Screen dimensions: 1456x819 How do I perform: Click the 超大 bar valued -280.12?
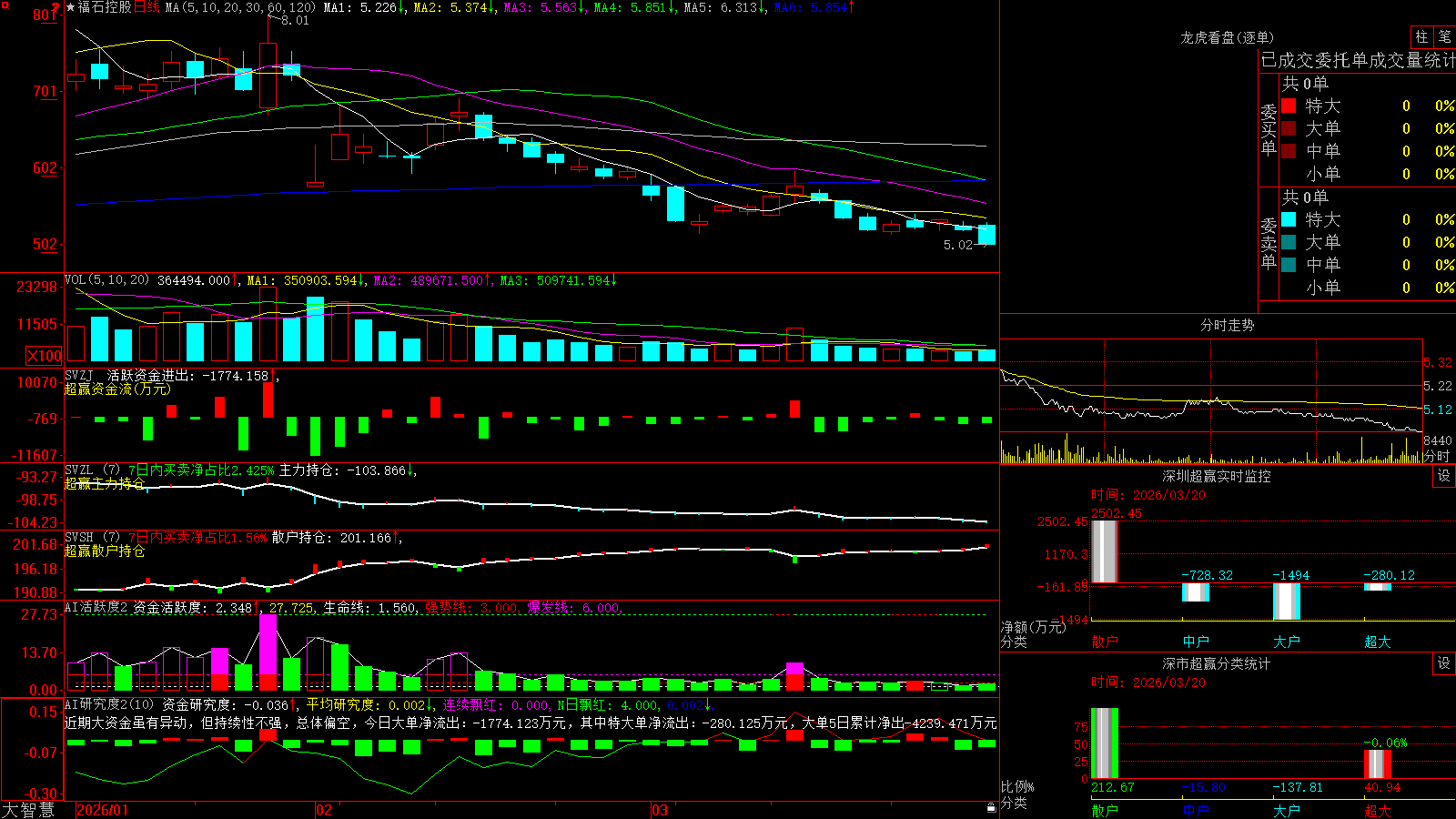tap(1378, 587)
